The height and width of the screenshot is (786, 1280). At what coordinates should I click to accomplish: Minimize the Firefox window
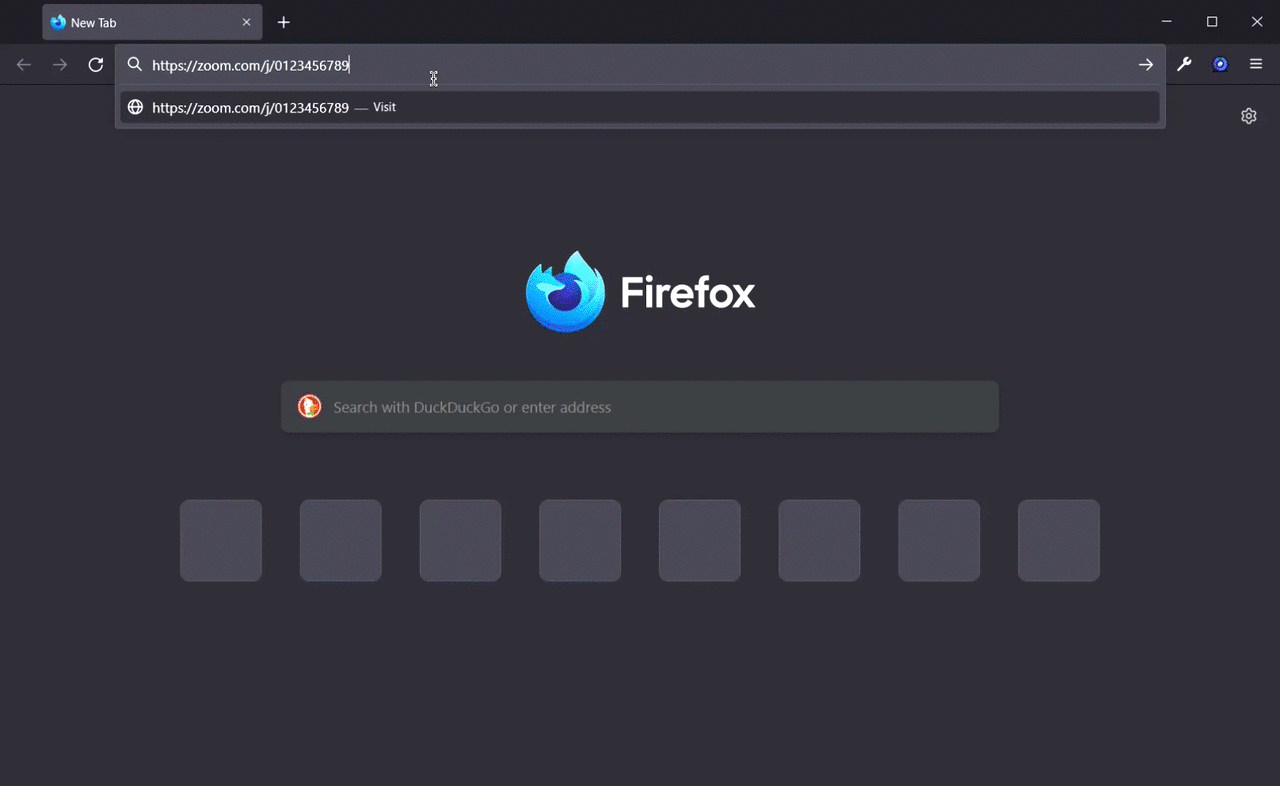coord(1166,22)
